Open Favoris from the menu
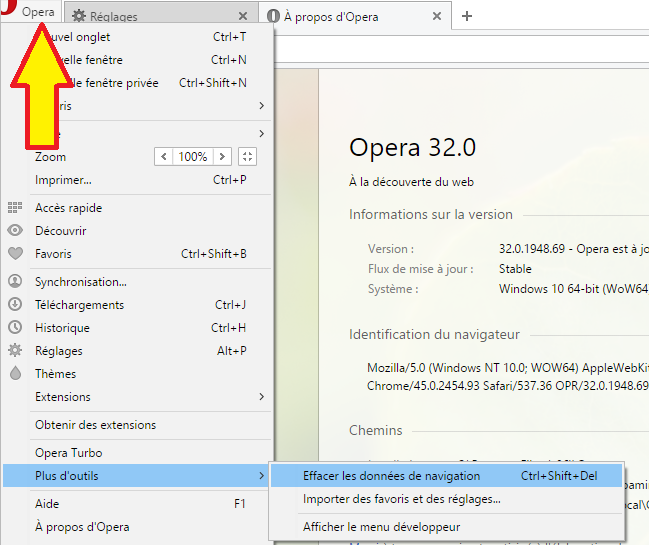 (x=137, y=254)
